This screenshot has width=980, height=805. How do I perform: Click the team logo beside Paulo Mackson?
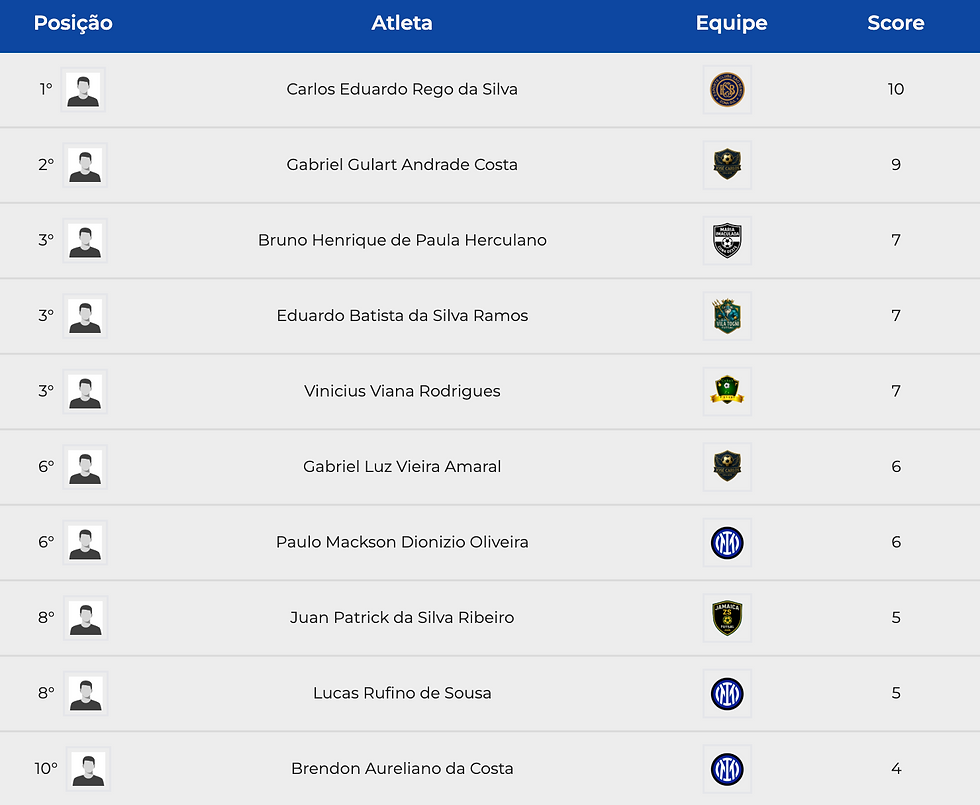pos(727,543)
